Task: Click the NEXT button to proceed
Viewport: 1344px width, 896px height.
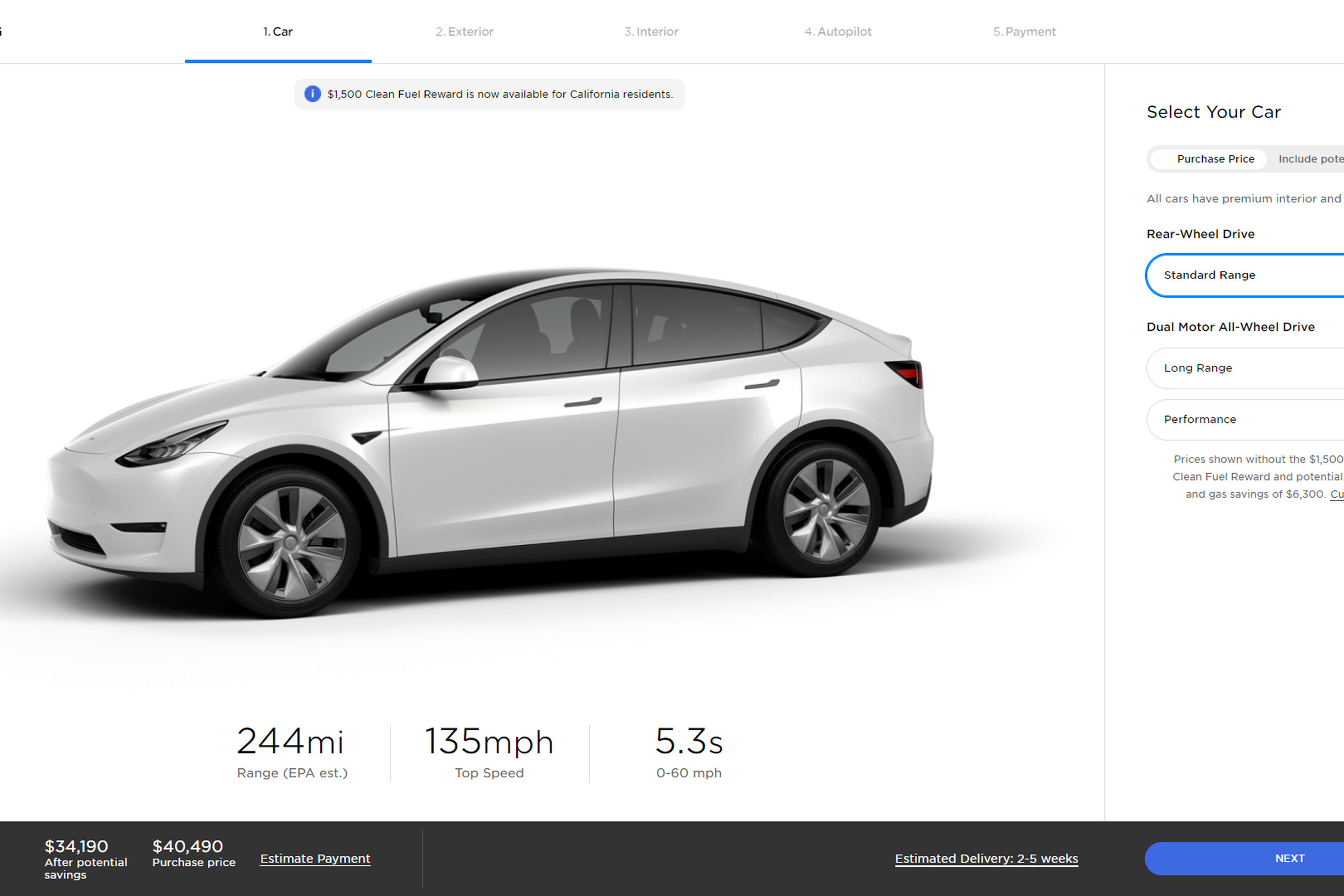Action: 1291,857
